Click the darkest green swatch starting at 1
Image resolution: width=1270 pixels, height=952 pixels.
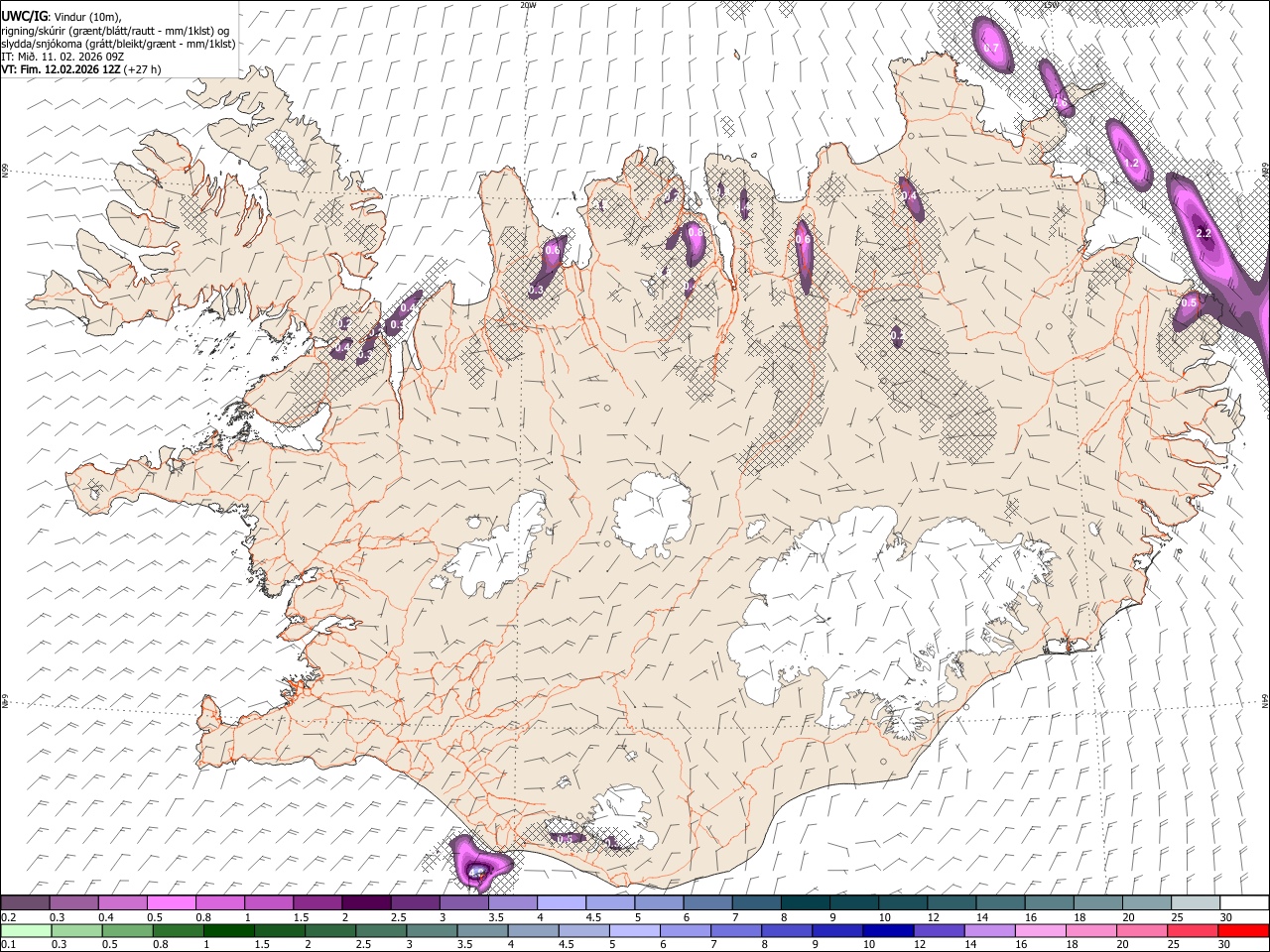pyautogui.click(x=229, y=930)
